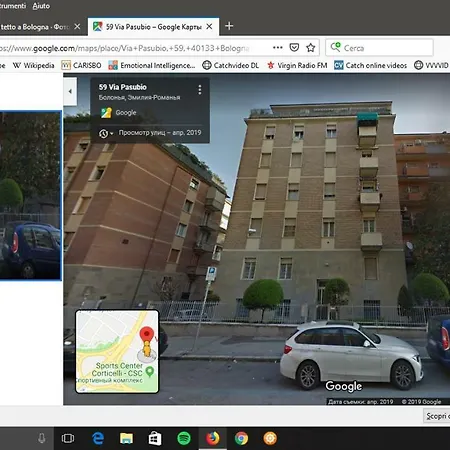Expand the Street View date history dropdown

106,133
